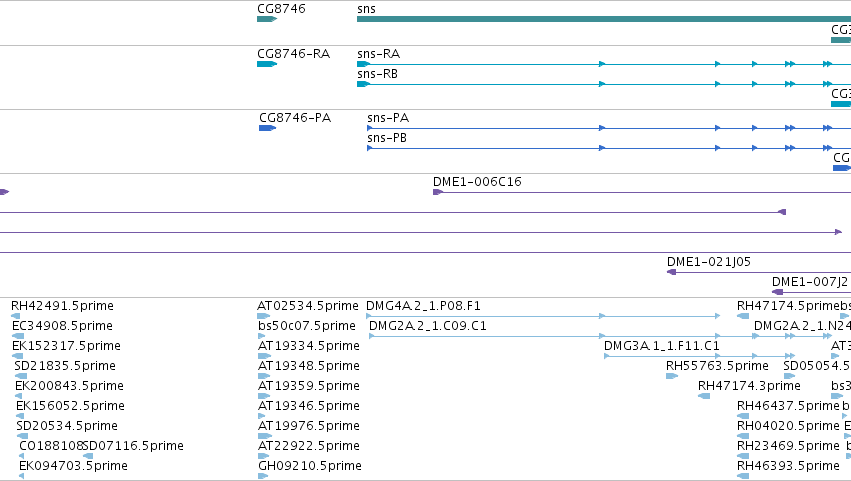Click the DMG3A.1_1.F11.C1 label

pos(662,346)
